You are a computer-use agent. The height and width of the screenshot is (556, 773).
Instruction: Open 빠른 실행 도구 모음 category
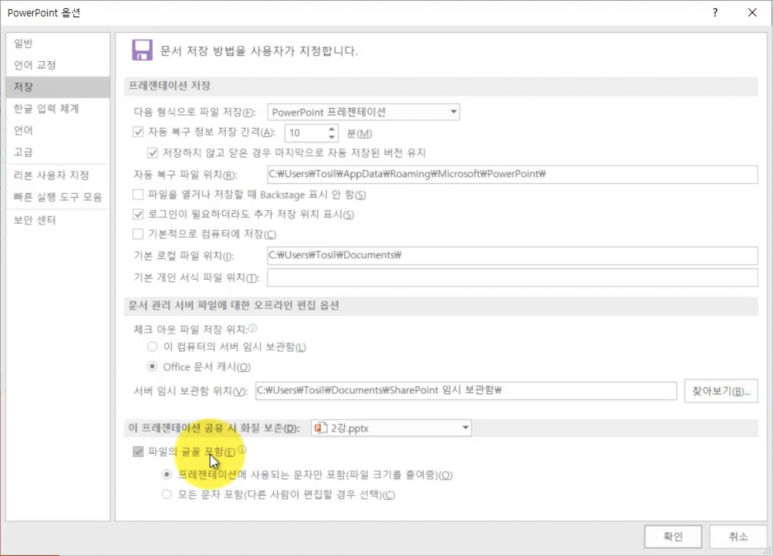[x=58, y=197]
